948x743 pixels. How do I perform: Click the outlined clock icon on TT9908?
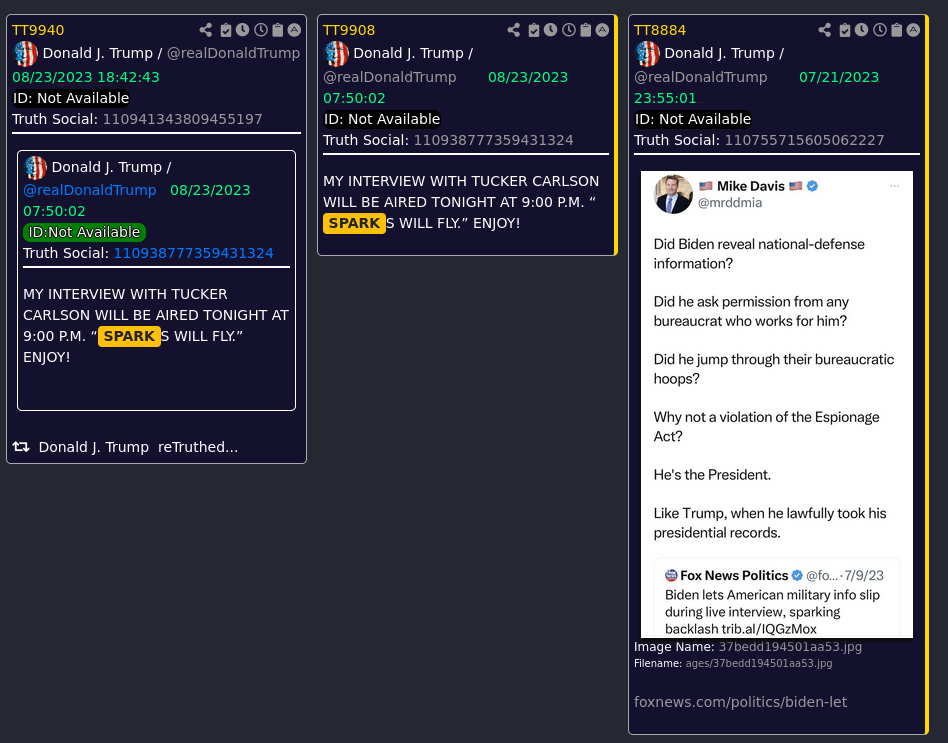click(x=569, y=30)
